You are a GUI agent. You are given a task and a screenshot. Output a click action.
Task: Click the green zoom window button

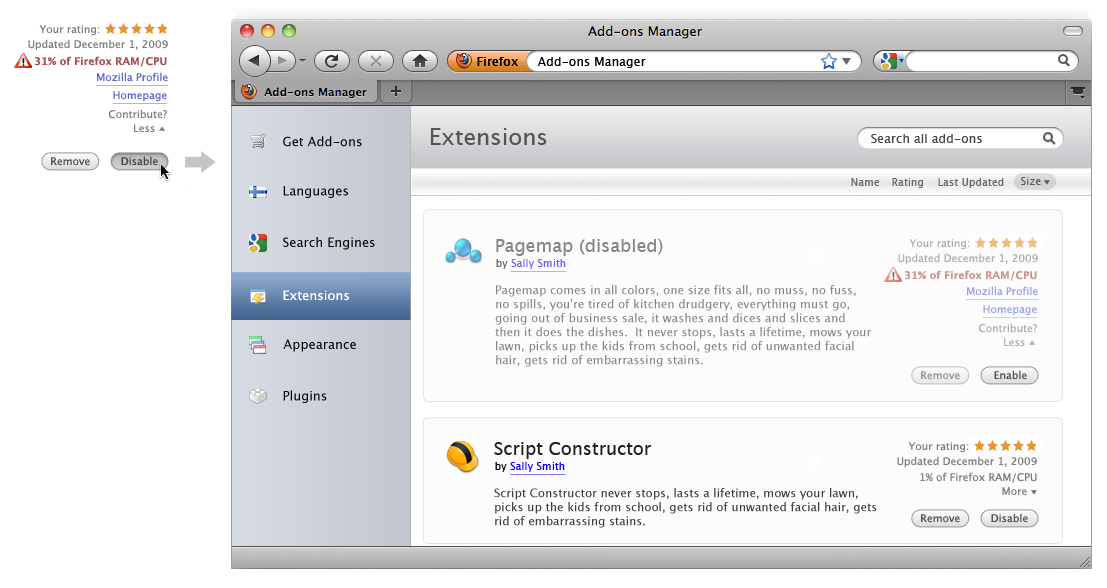(x=289, y=31)
